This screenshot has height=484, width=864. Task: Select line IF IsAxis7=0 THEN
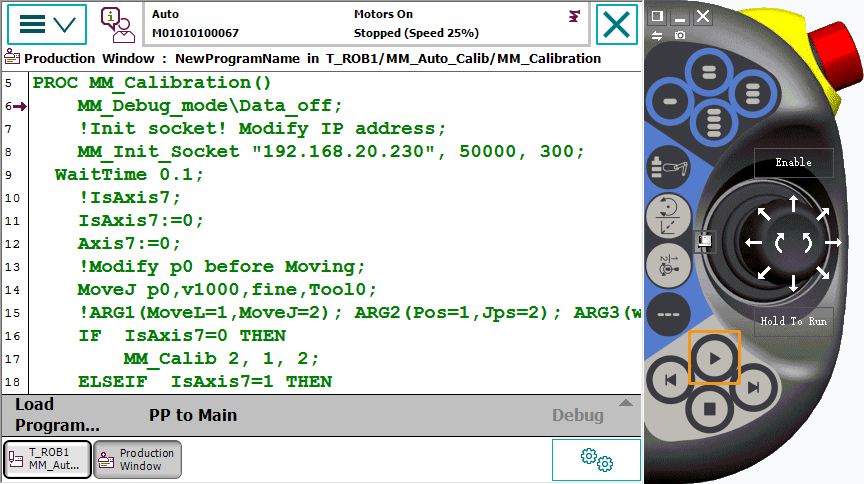click(x=182, y=336)
